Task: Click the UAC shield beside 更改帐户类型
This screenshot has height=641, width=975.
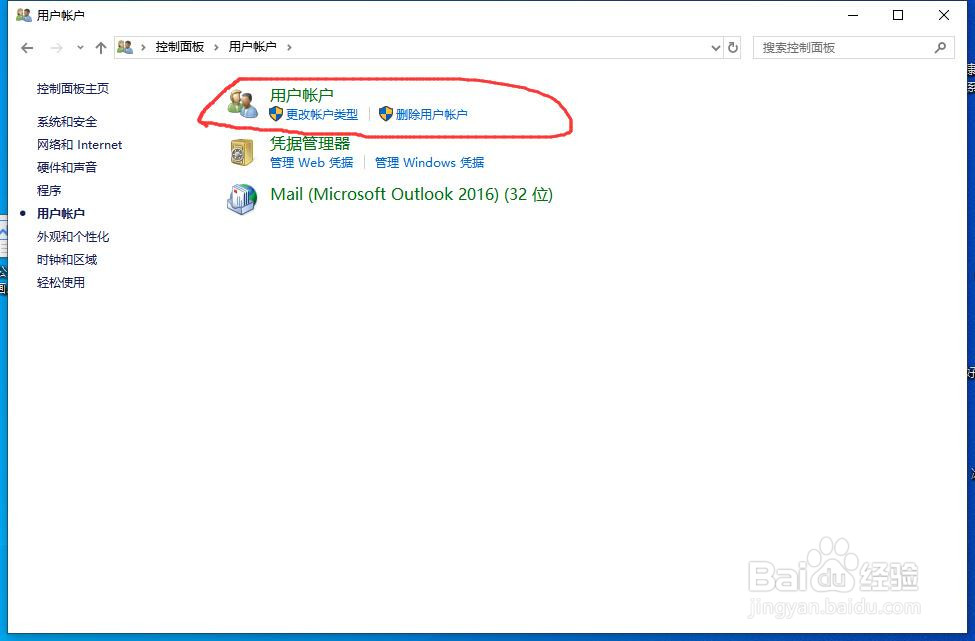Action: (x=276, y=113)
